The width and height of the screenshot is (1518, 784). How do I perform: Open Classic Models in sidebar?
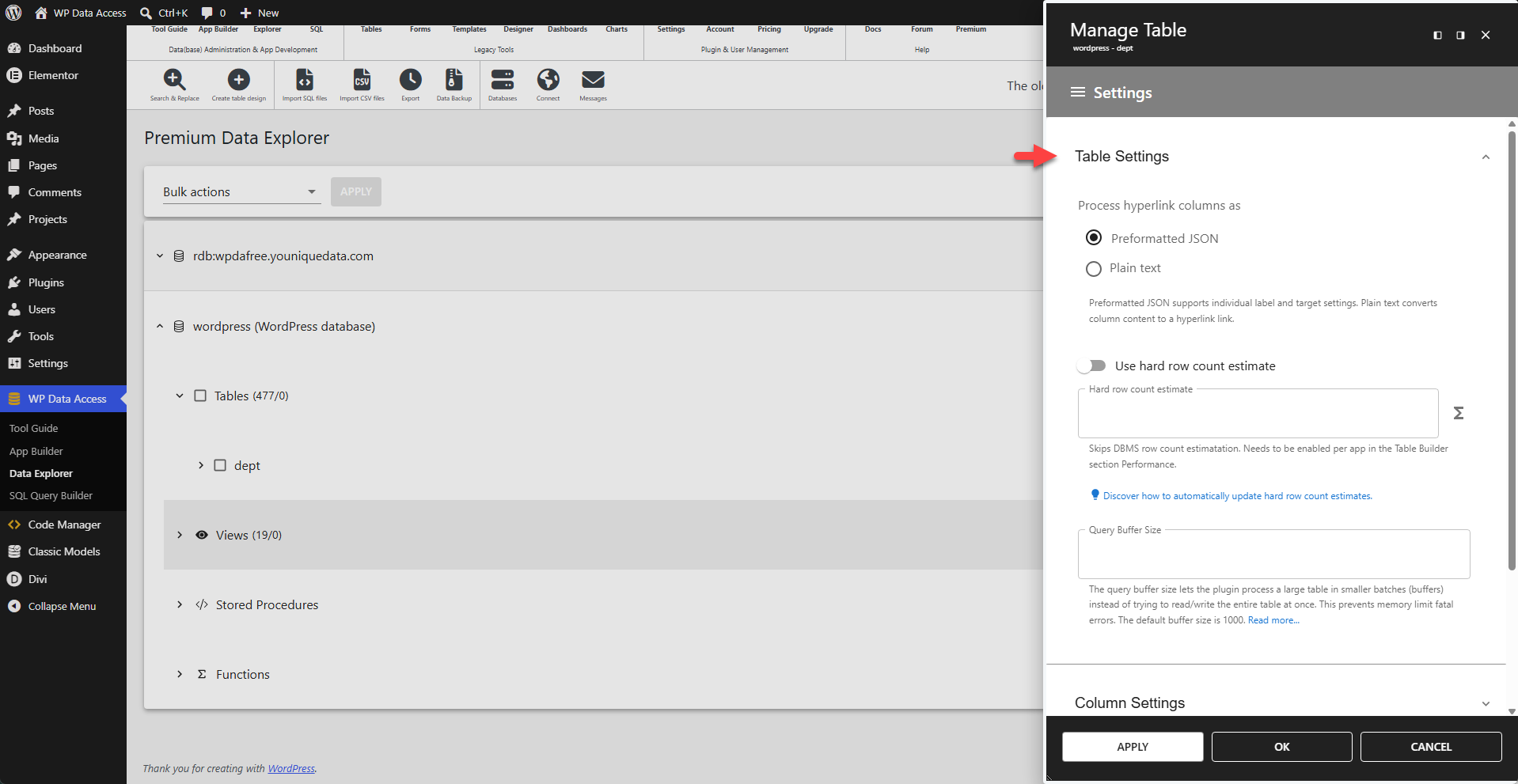pyautogui.click(x=64, y=551)
